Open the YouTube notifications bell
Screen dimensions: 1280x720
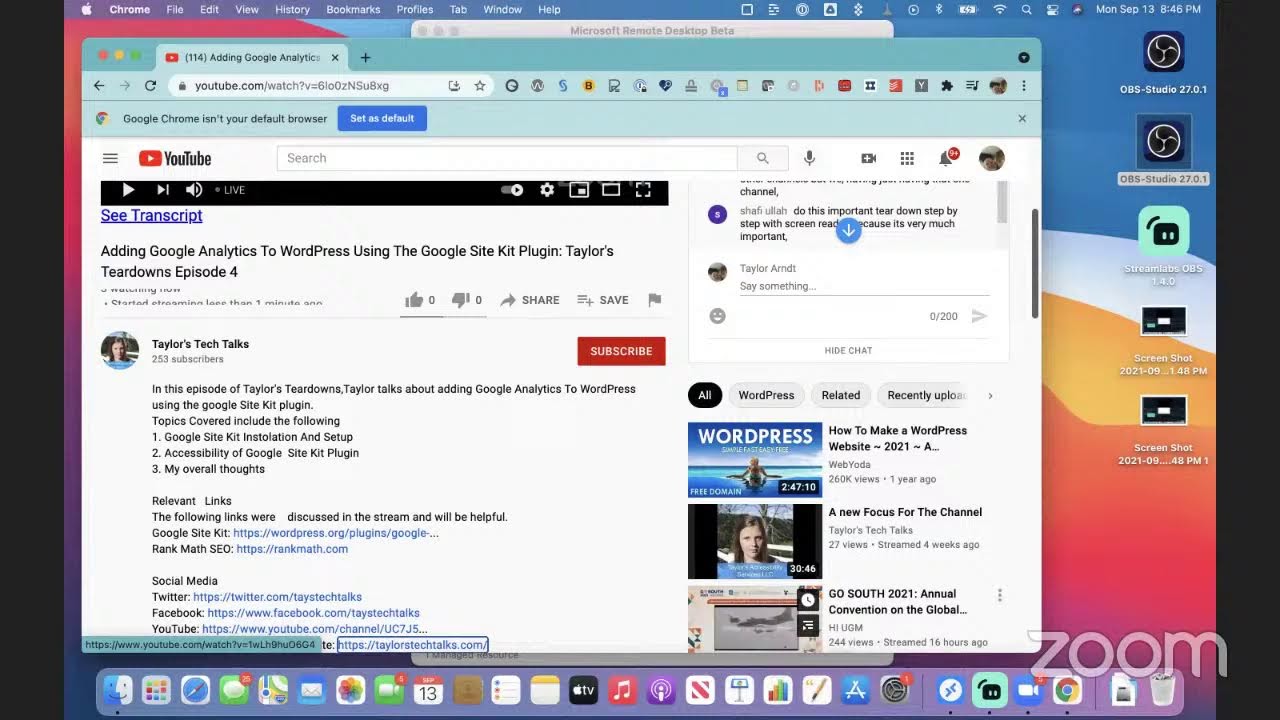click(x=946, y=158)
